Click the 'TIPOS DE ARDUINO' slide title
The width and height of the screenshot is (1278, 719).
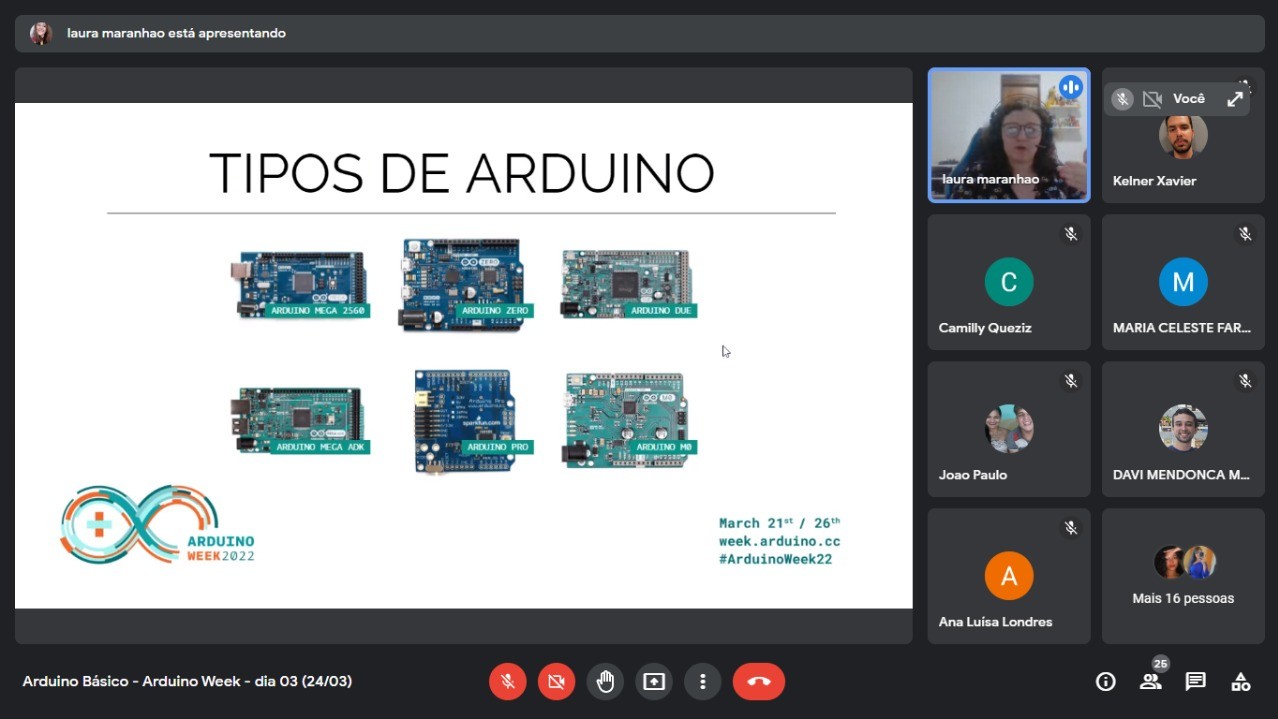click(462, 173)
